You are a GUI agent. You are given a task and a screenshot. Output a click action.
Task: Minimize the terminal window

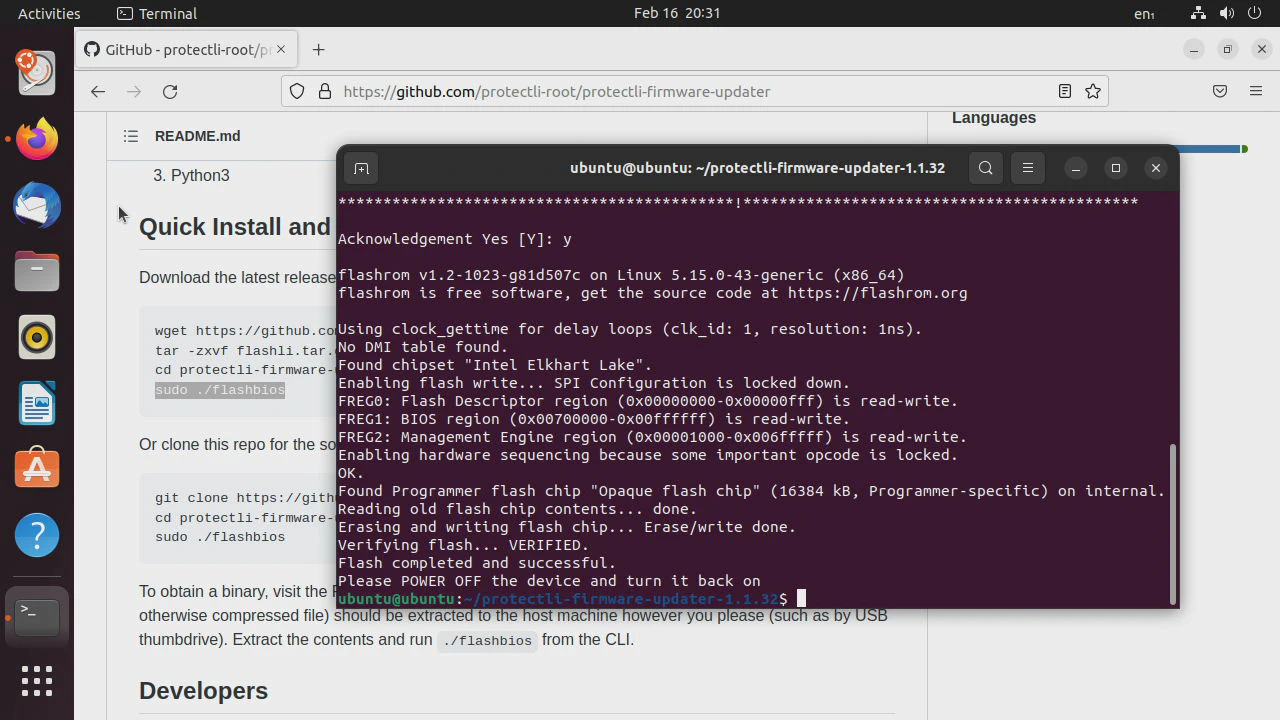(1076, 168)
